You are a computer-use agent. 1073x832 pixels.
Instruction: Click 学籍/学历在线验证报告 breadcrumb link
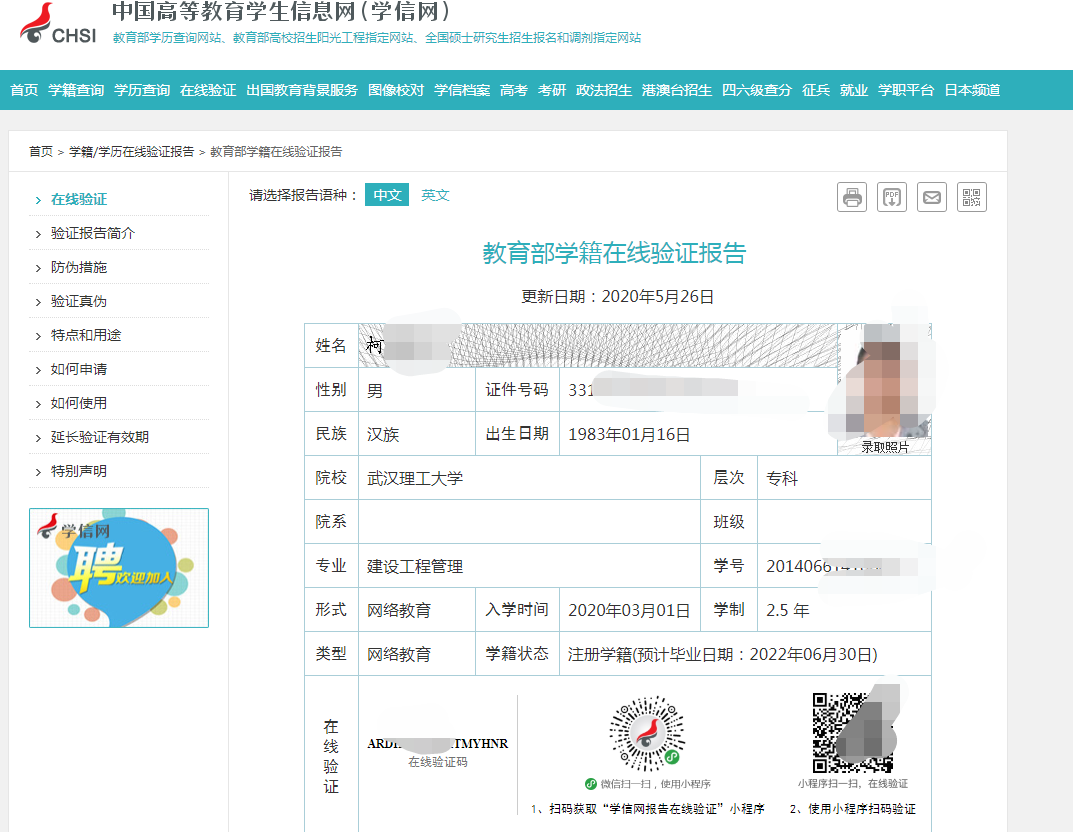click(131, 151)
